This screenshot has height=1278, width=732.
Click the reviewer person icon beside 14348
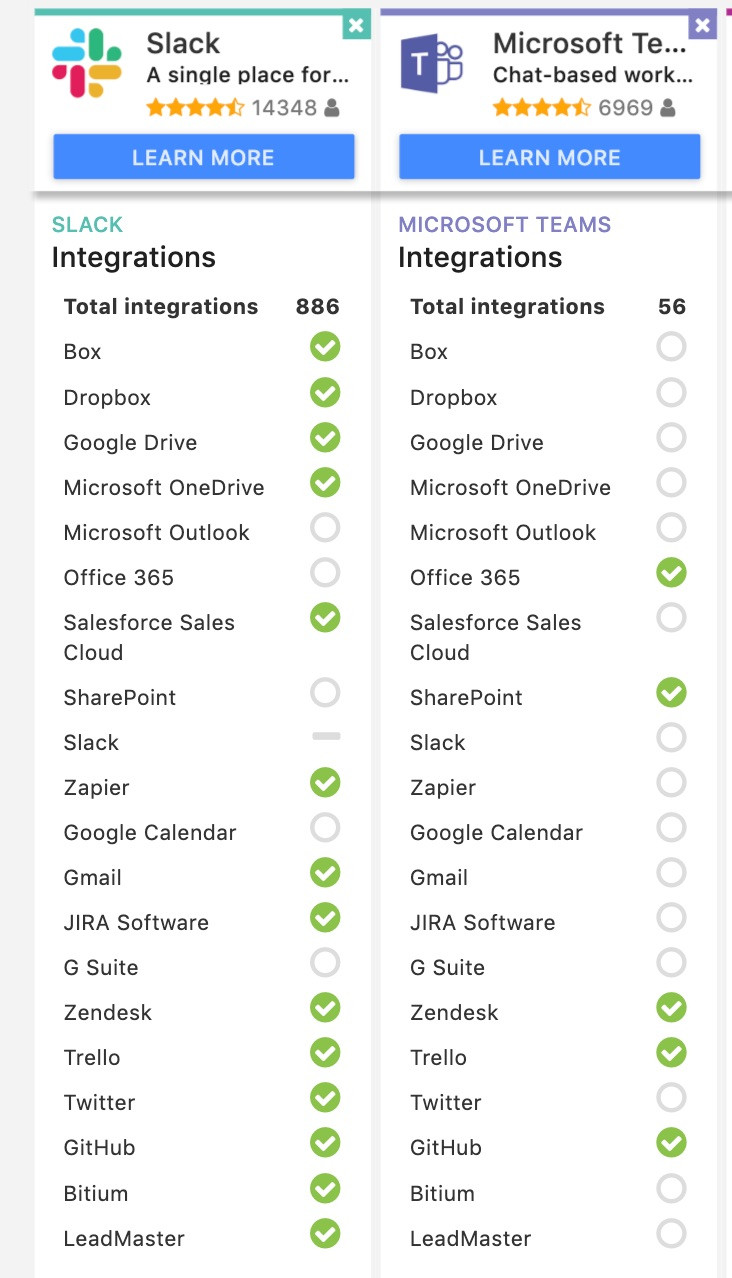point(332,108)
